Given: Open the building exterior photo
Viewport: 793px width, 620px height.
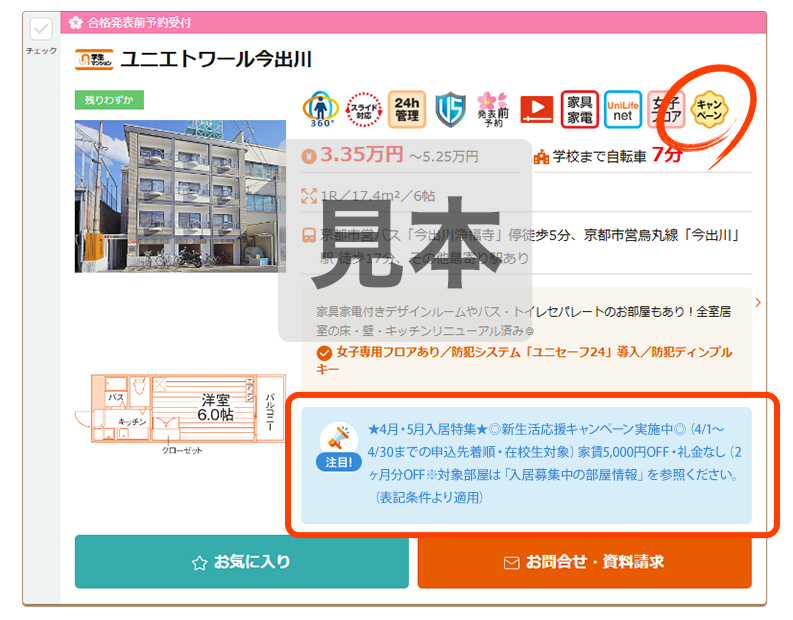Looking at the screenshot, I should click(x=181, y=196).
